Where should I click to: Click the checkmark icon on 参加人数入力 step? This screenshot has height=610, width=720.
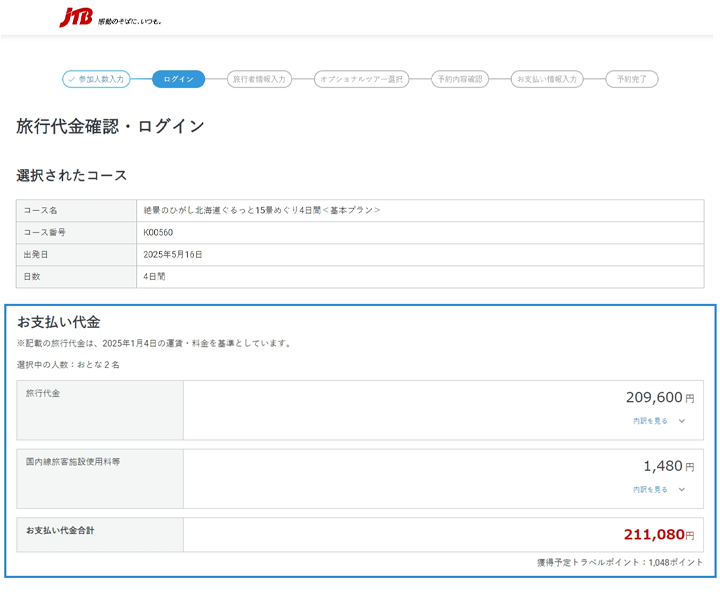[72, 79]
